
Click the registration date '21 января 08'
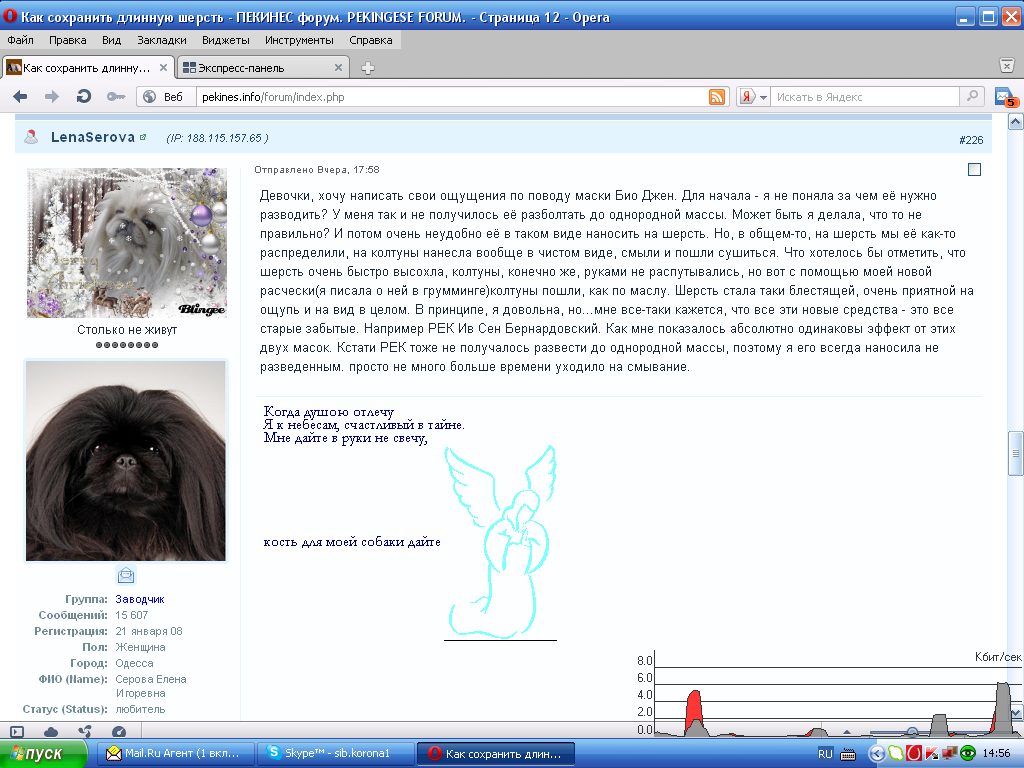click(x=149, y=632)
